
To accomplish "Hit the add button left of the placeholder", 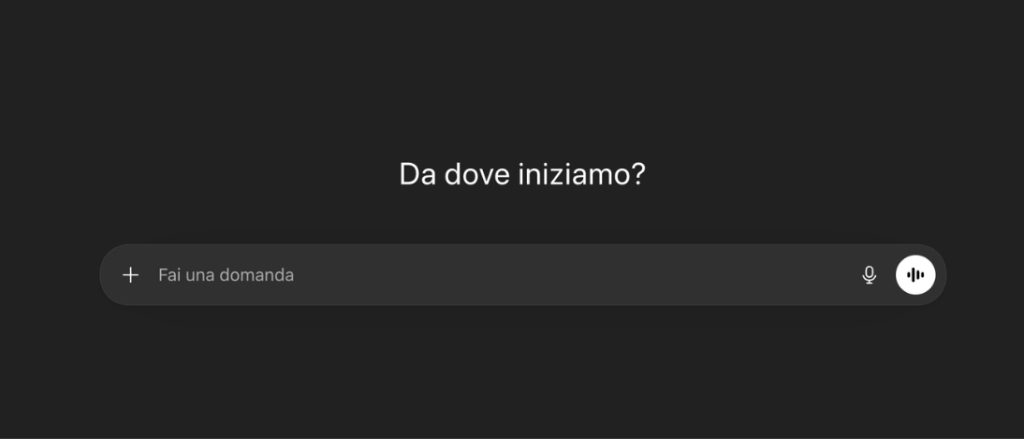I will click(130, 275).
